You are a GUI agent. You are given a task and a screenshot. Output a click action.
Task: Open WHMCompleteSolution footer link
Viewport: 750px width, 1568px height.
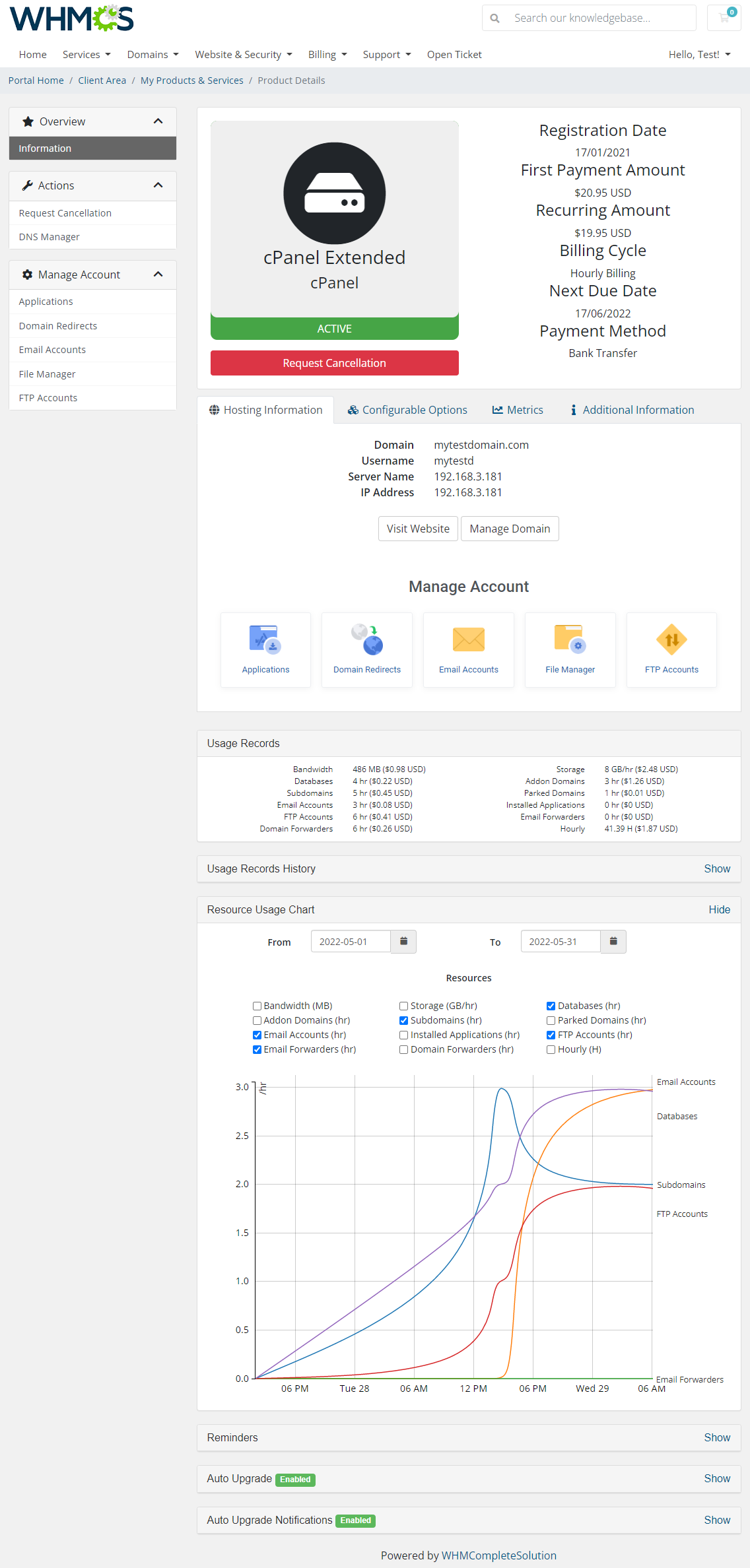(x=499, y=1555)
